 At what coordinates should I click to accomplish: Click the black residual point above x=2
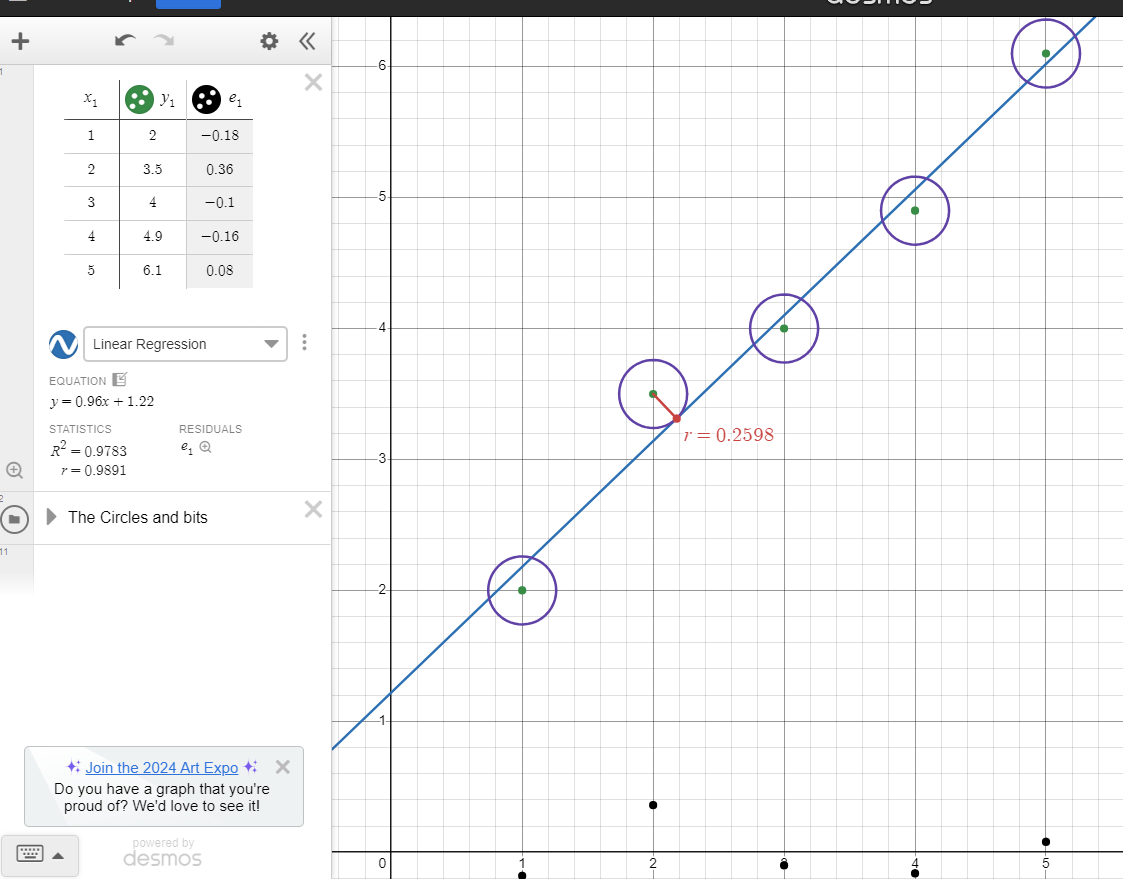point(653,805)
